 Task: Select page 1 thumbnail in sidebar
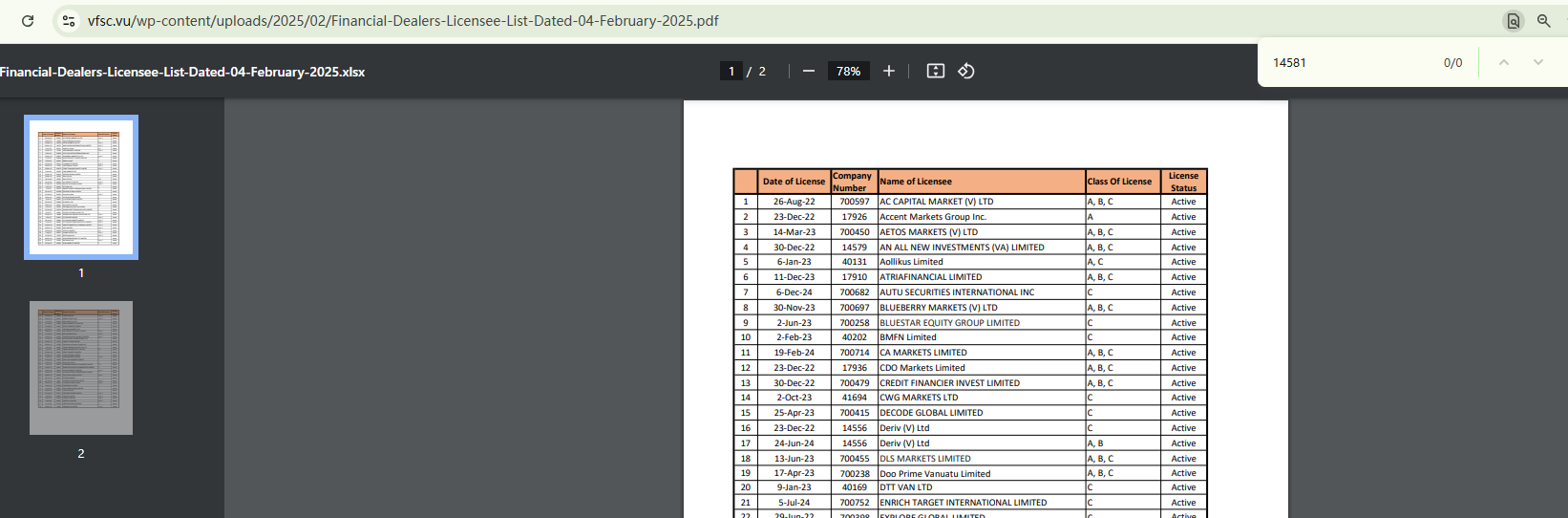point(81,187)
